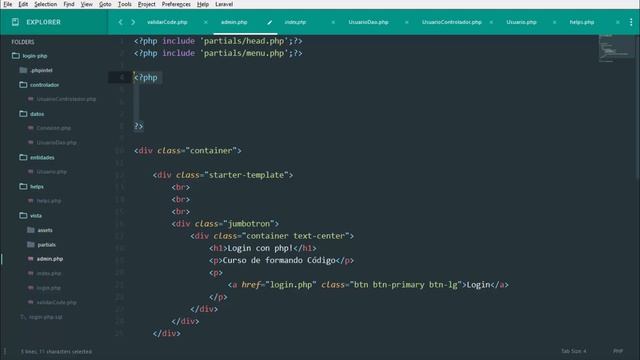Viewport: 640px width, 360px height.
Task: Open the View menu
Action: pos(87,4)
